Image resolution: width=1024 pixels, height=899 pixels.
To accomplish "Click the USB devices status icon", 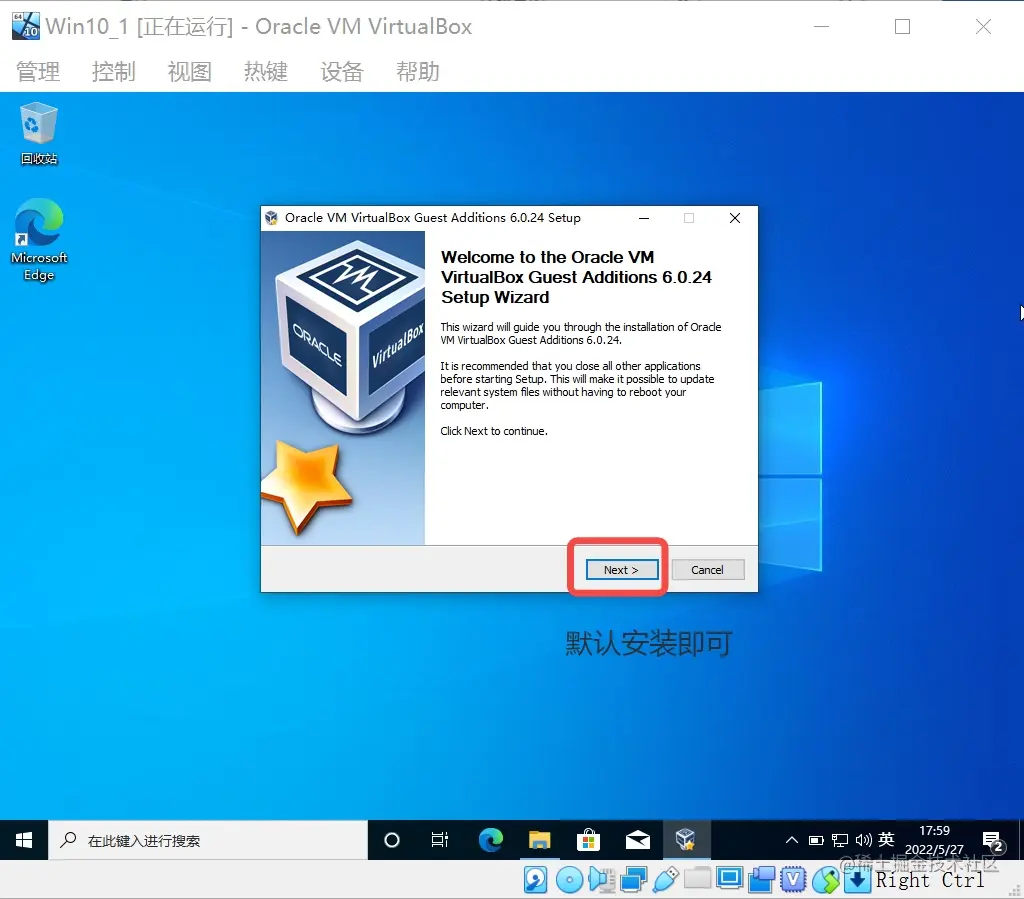I will point(665,880).
